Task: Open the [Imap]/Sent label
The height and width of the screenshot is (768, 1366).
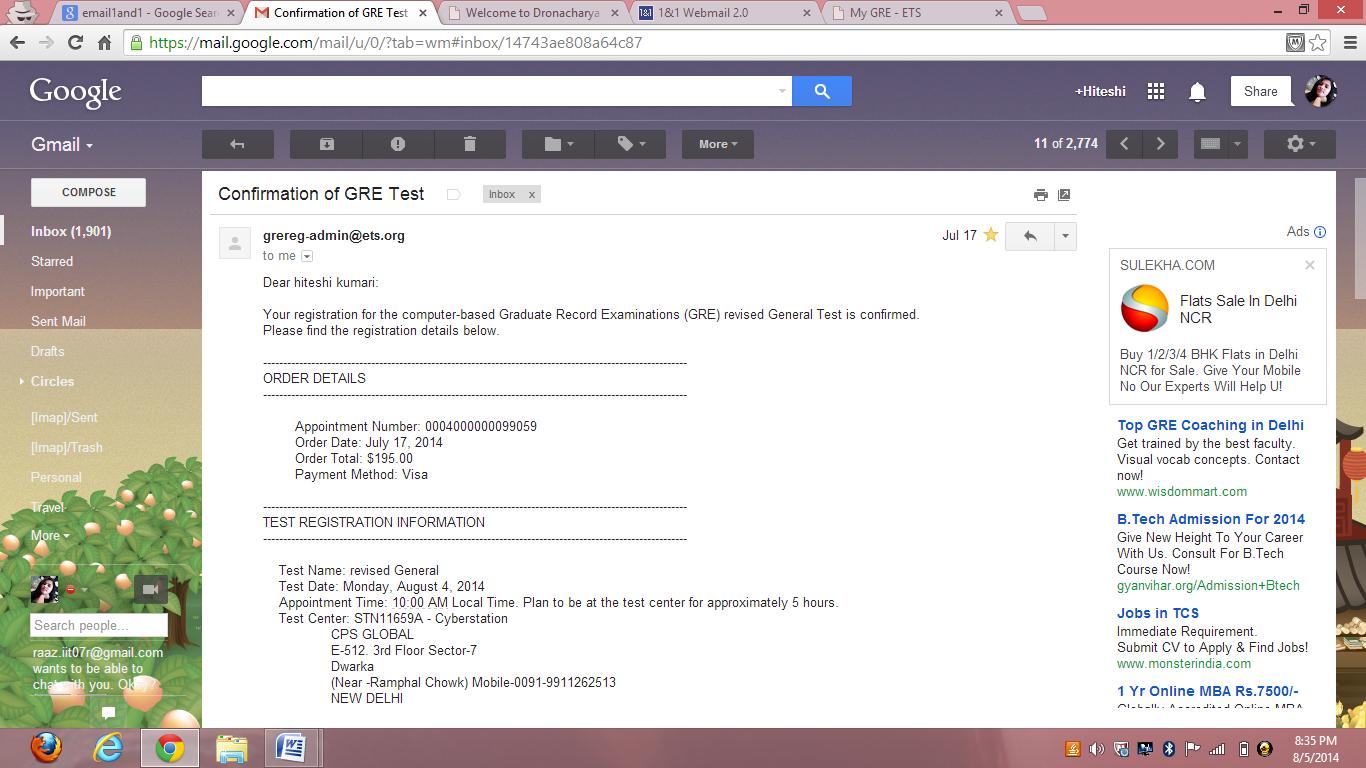Action: (x=64, y=417)
